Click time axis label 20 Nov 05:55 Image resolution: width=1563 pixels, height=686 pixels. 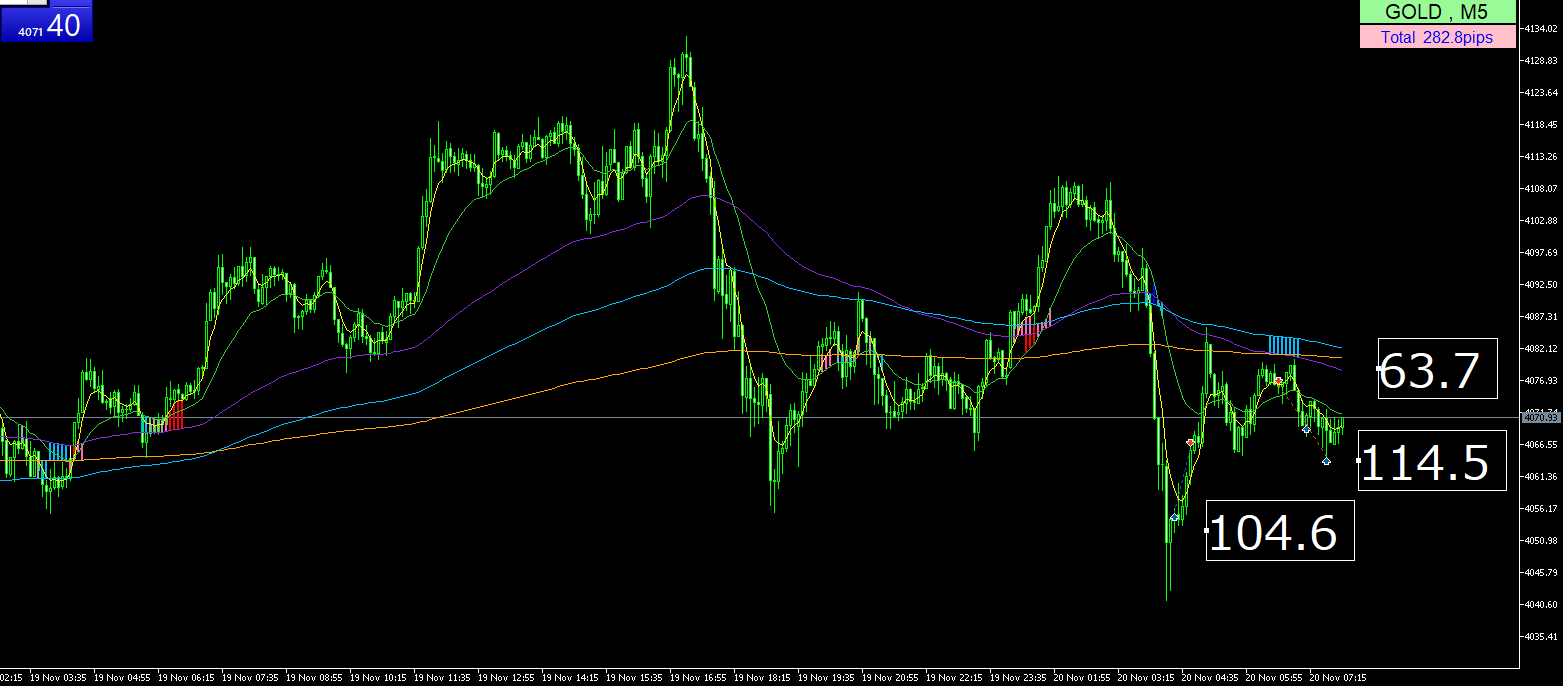pos(1274,677)
